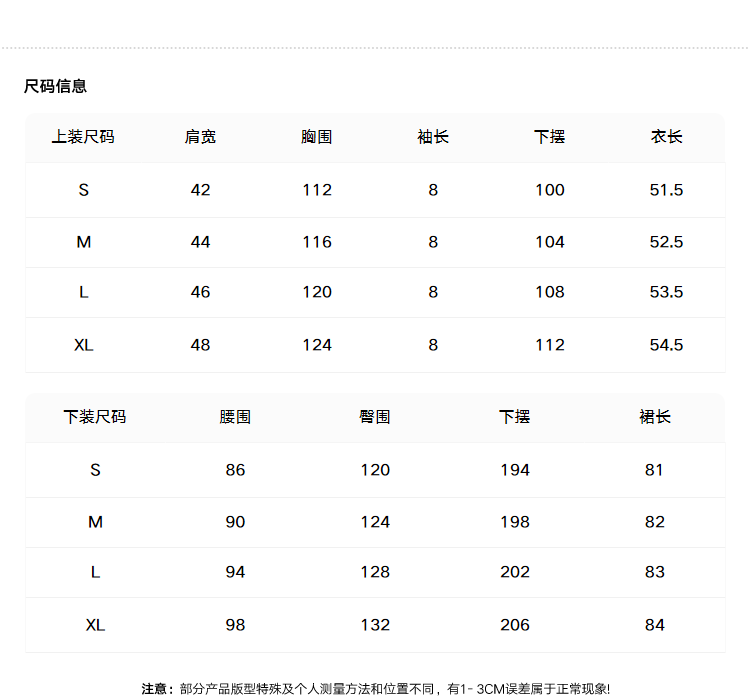Click the 尺码信息 section heading
The width and height of the screenshot is (750, 696).
point(55,86)
